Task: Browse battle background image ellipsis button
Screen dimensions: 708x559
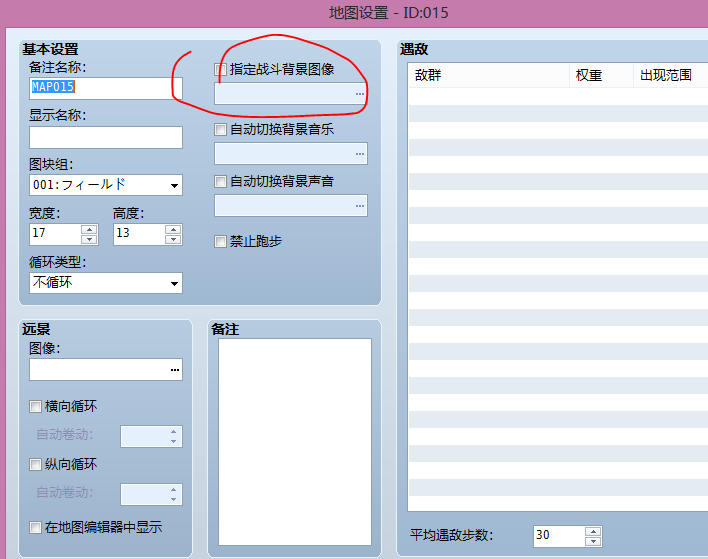Action: [359, 94]
